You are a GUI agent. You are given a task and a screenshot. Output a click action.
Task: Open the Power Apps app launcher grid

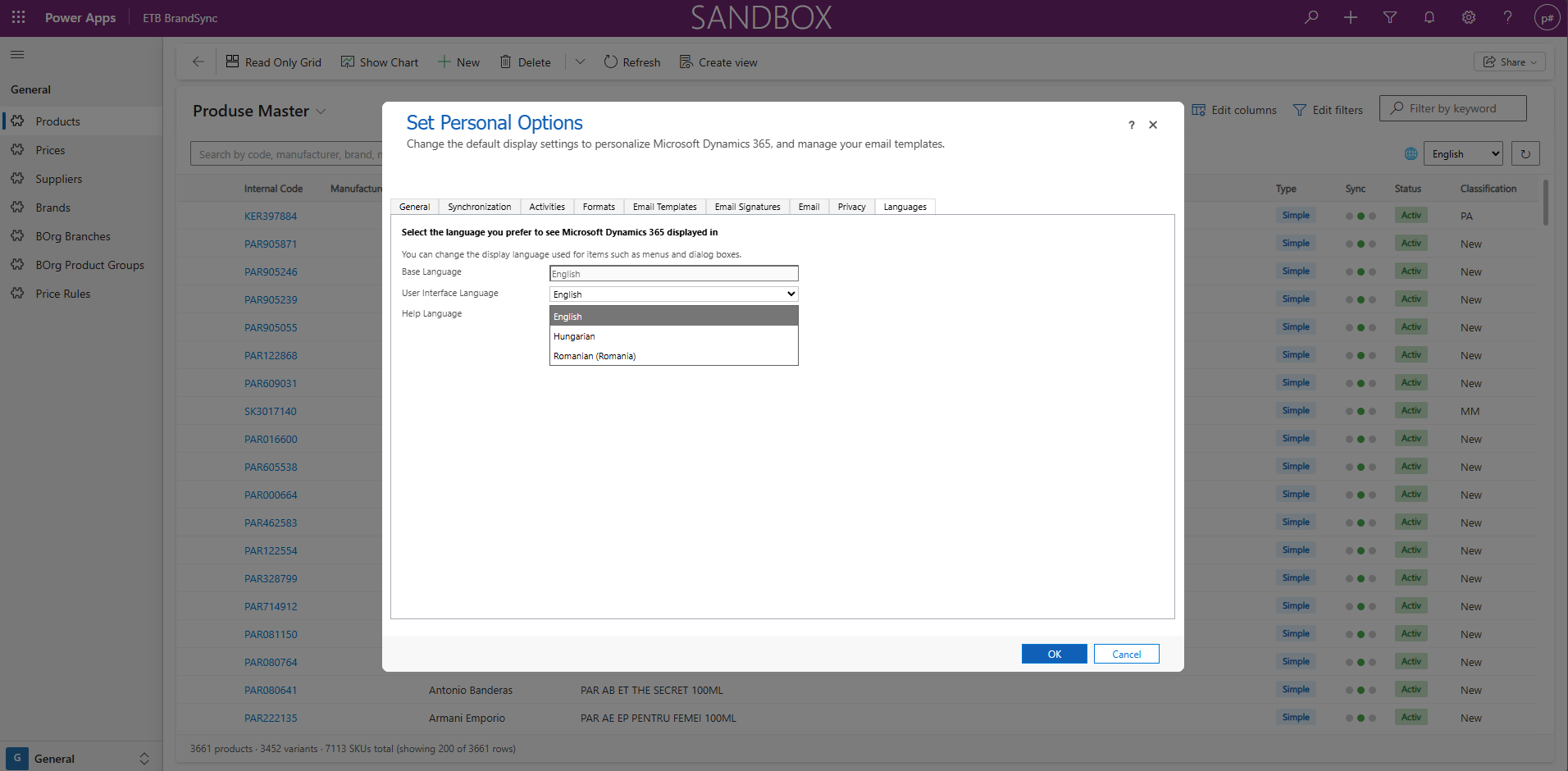18,17
